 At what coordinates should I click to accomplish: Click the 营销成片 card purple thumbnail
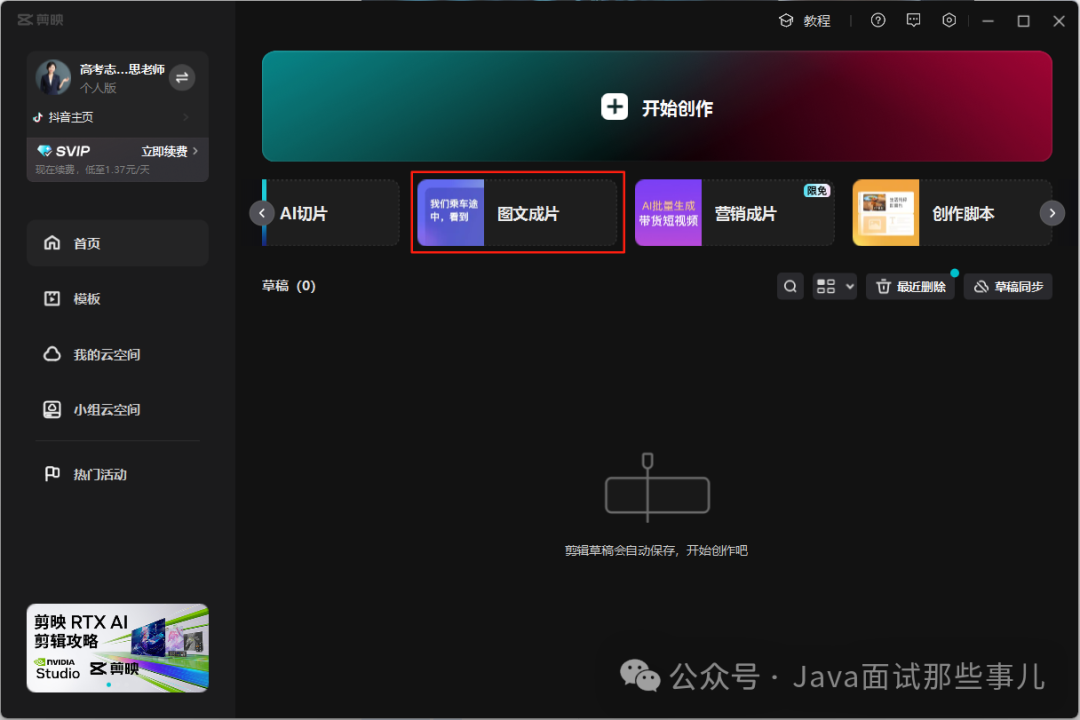(668, 213)
